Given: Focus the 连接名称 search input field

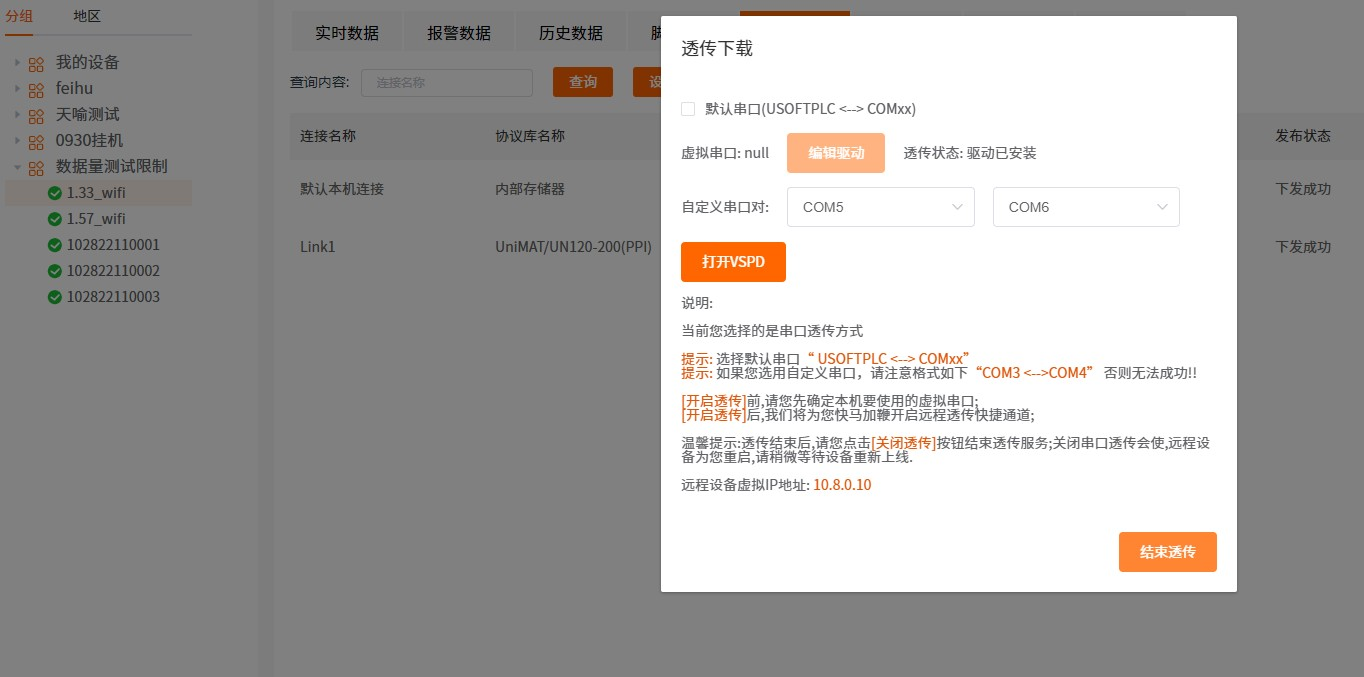Looking at the screenshot, I should point(447,83).
